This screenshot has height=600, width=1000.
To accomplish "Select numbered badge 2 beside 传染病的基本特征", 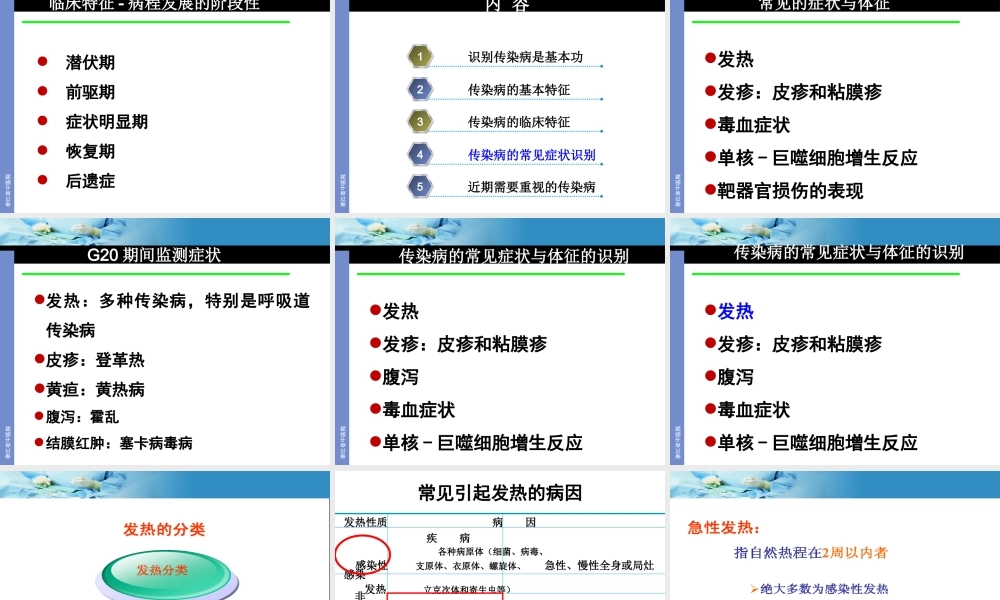I will coord(421,88).
